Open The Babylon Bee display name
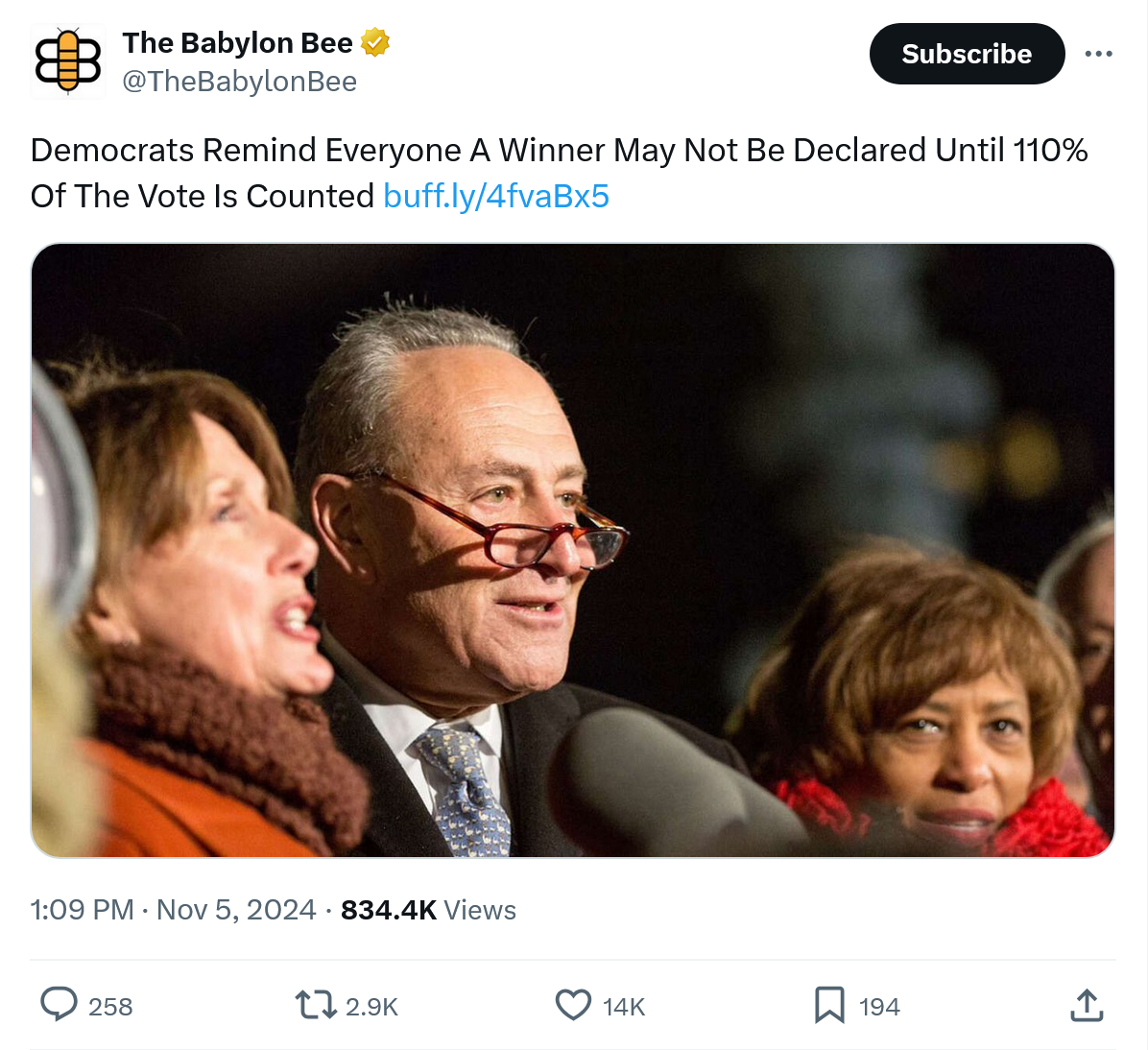1148x1050 pixels. (237, 43)
